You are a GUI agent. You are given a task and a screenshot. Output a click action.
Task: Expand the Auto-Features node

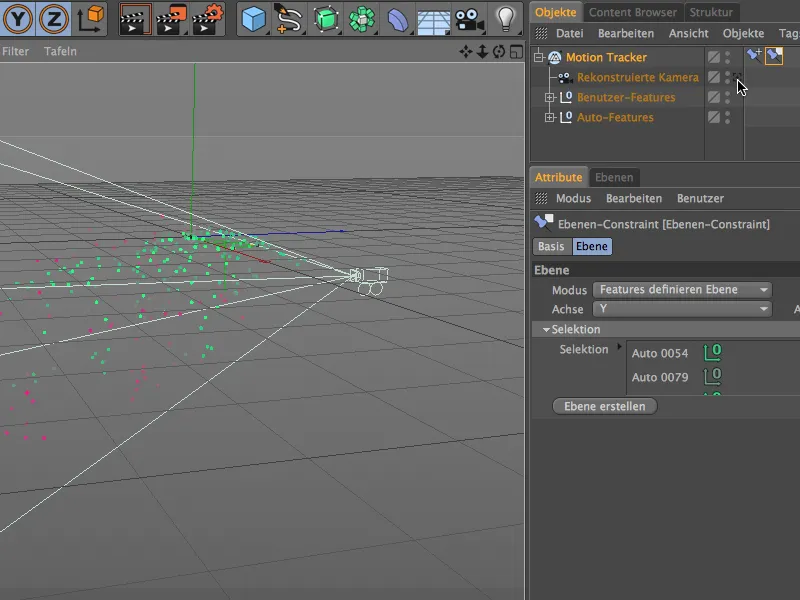(x=549, y=117)
